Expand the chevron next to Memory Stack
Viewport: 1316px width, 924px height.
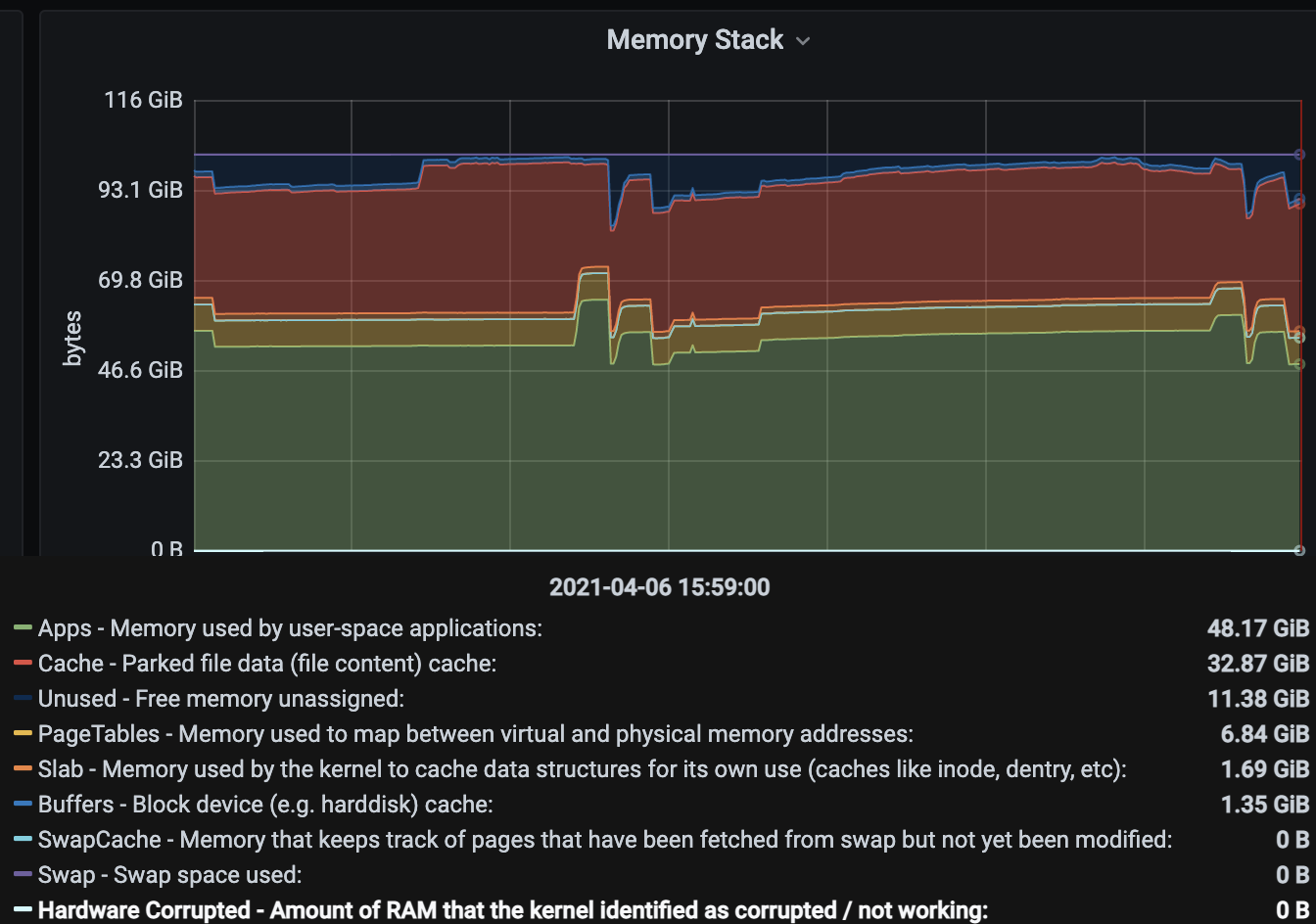803,41
